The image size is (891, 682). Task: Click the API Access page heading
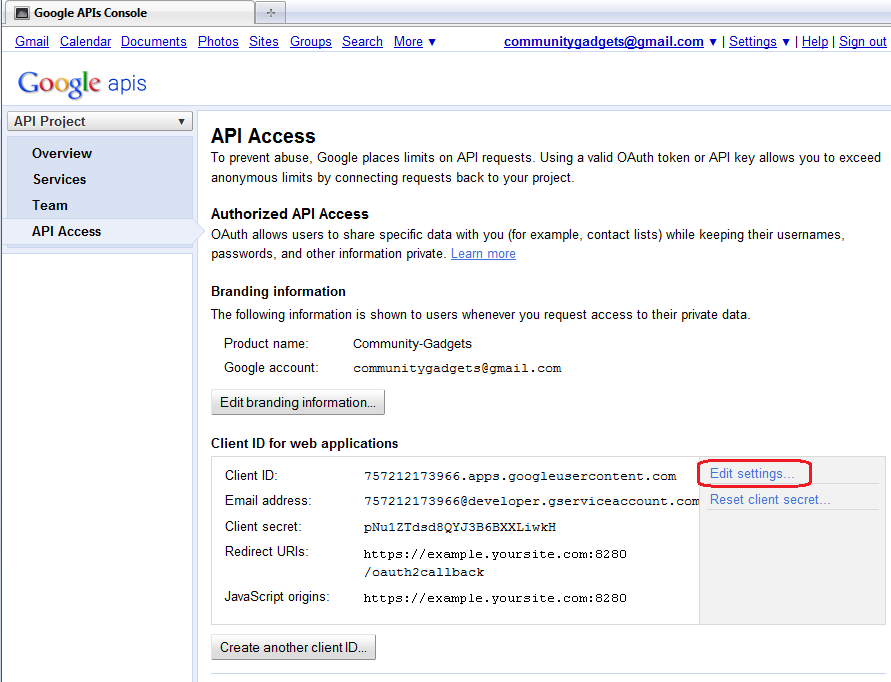click(x=263, y=136)
